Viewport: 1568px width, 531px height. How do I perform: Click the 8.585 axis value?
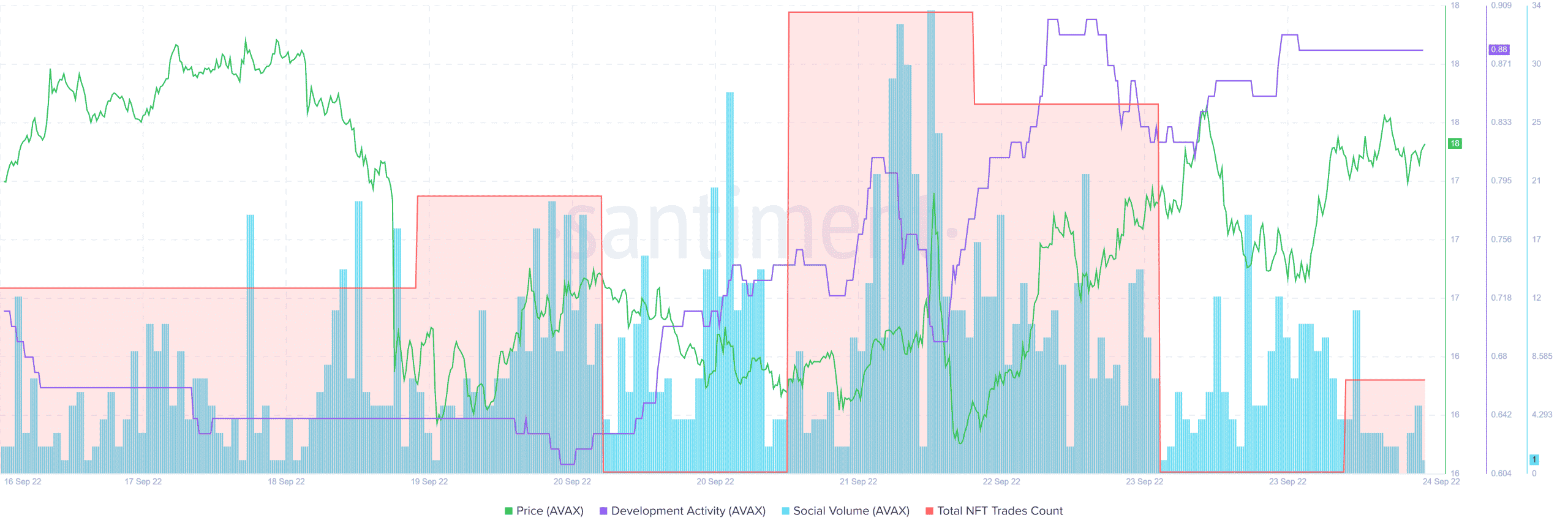coord(1542,356)
